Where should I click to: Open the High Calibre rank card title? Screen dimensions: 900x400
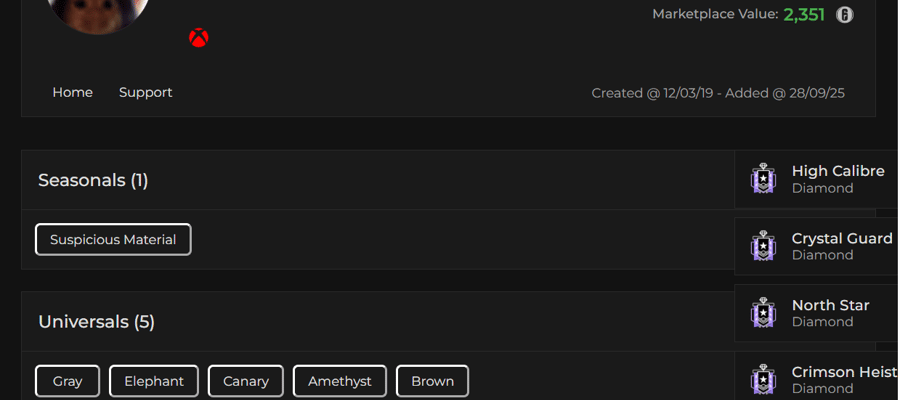click(x=838, y=171)
